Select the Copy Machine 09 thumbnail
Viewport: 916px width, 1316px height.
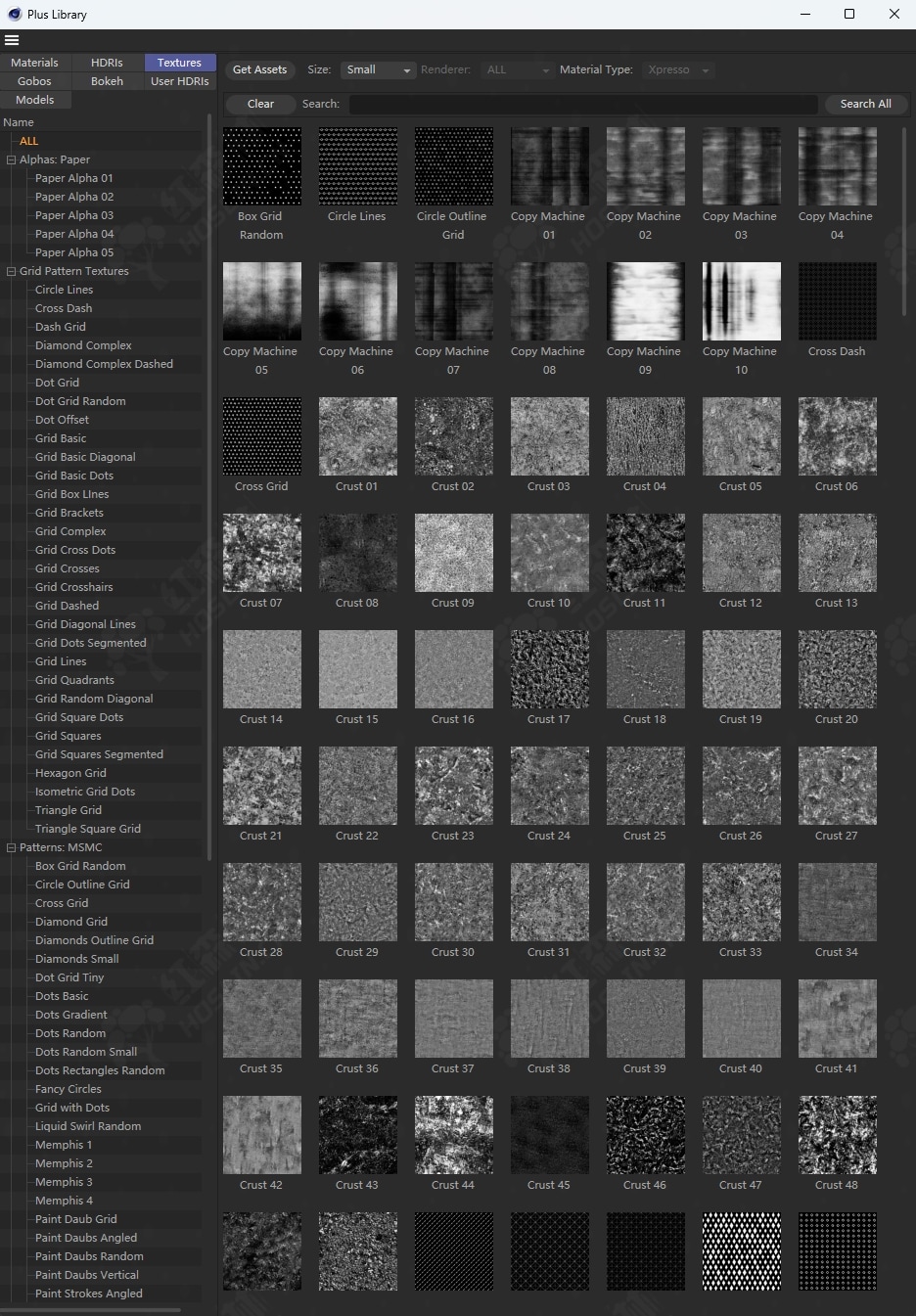(646, 301)
